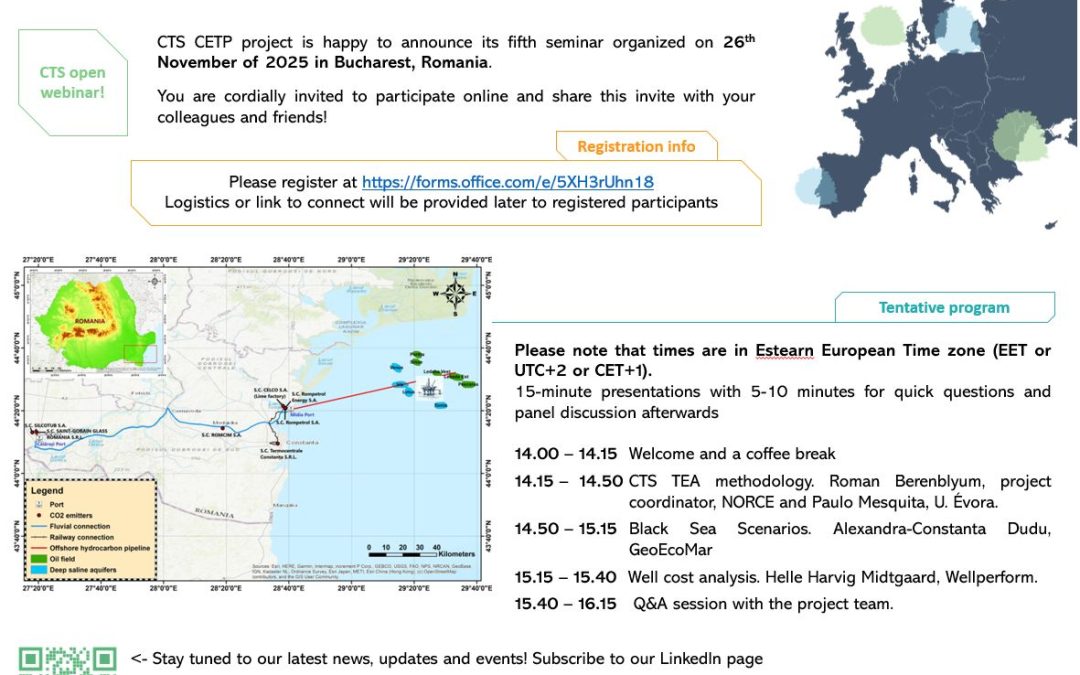Click the green QR code
This screenshot has width=1080, height=675.
coord(68,660)
